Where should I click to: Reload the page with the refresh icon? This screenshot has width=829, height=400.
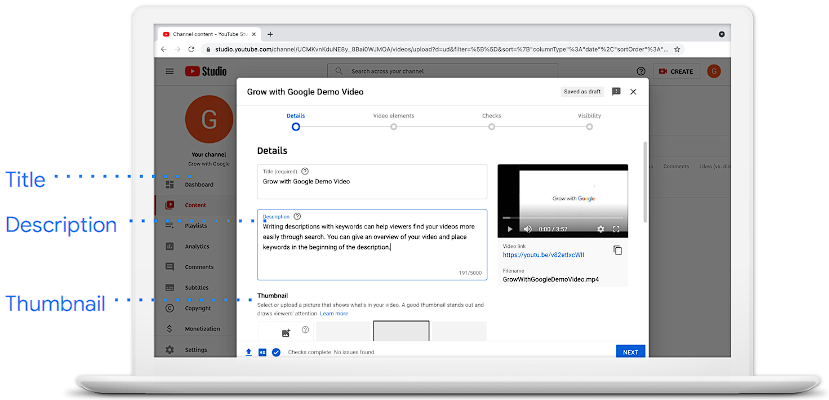[191, 49]
